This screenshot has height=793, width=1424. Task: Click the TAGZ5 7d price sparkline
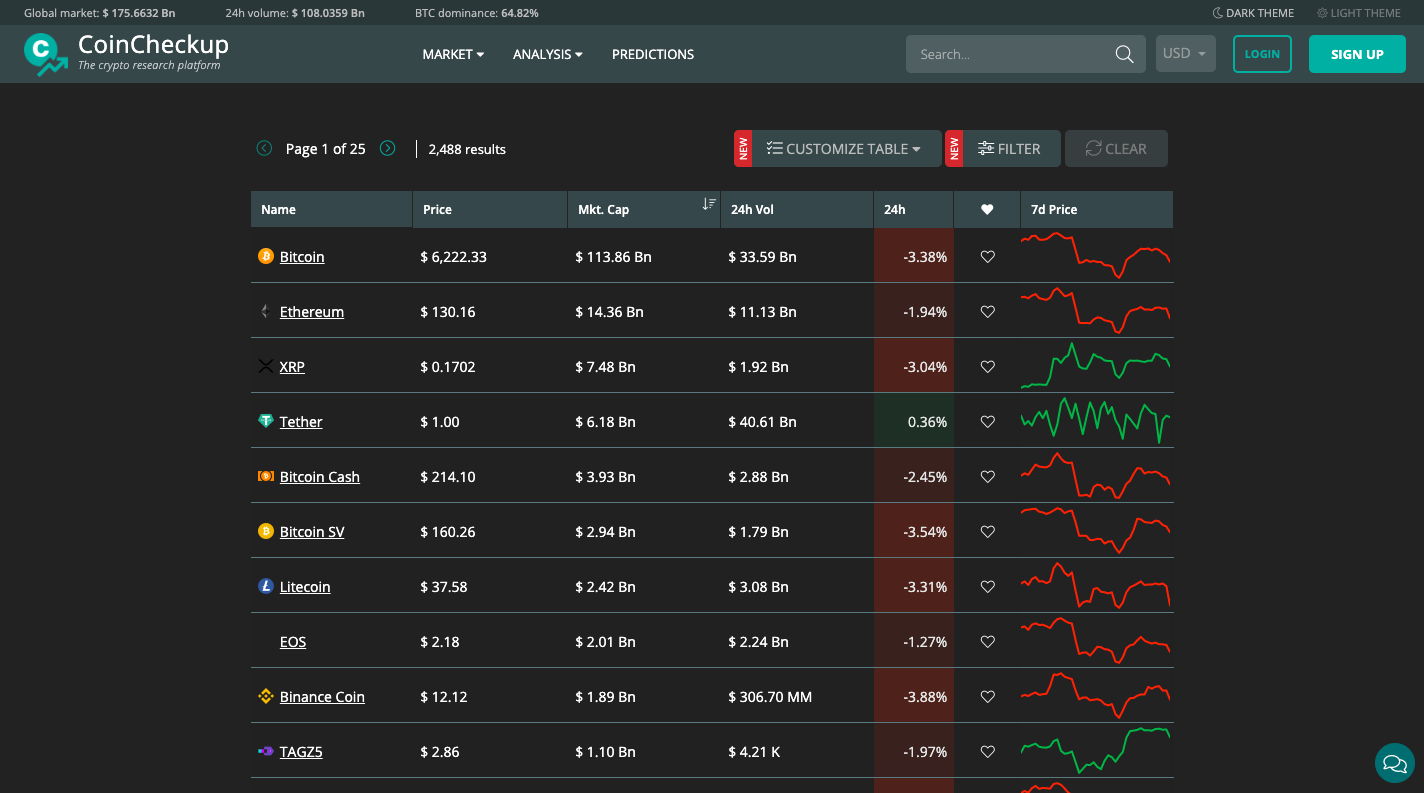(x=1095, y=751)
